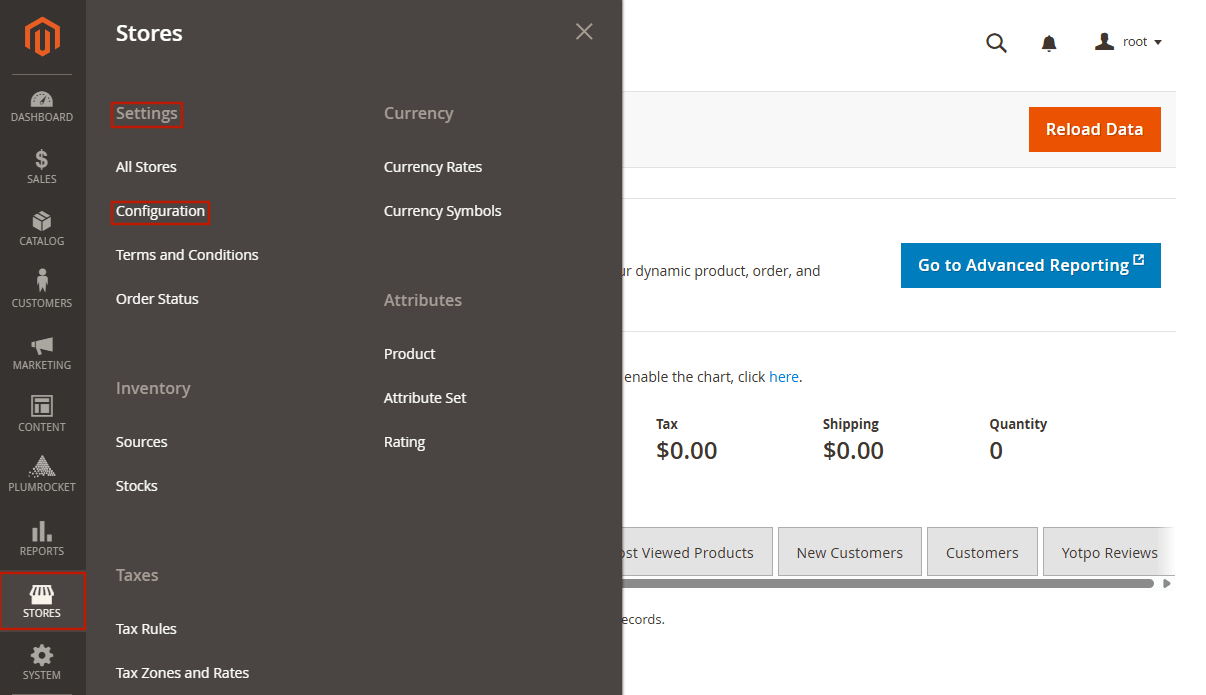Open Tax Rules menu item
The image size is (1206, 695).
point(146,629)
